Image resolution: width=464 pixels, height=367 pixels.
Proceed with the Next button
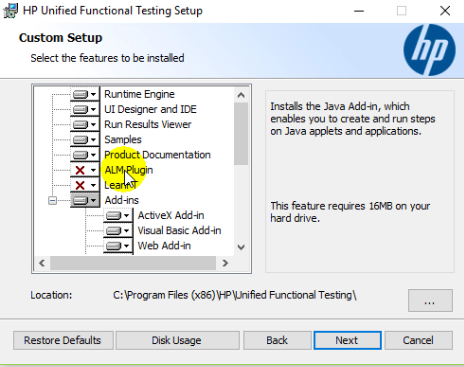(347, 340)
